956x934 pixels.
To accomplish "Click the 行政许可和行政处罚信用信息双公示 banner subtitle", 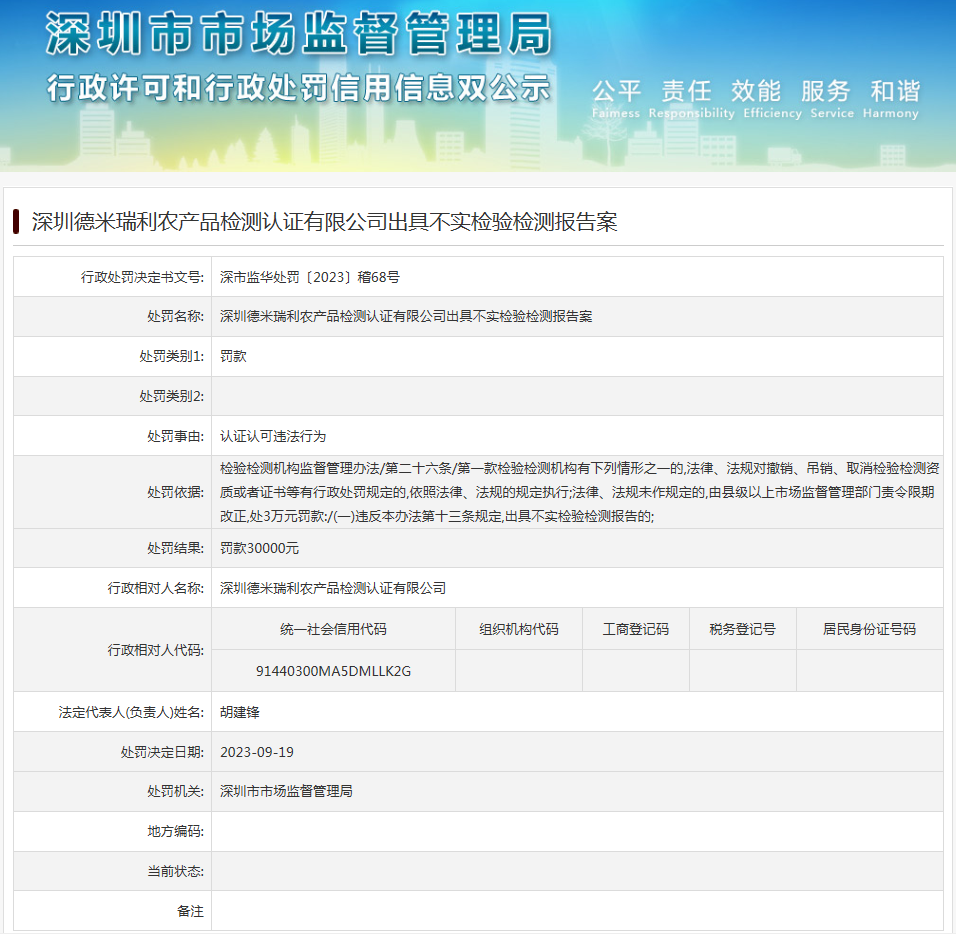I will tap(299, 88).
